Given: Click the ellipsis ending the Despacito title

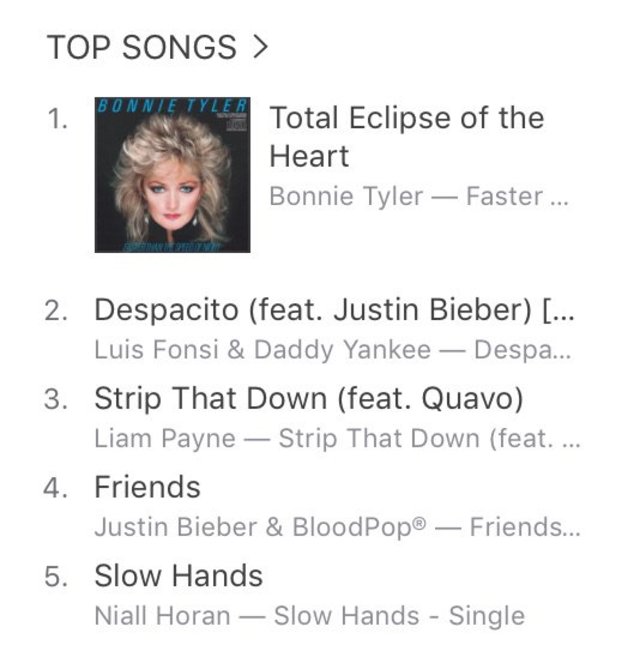Looking at the screenshot, I should [x=565, y=312].
